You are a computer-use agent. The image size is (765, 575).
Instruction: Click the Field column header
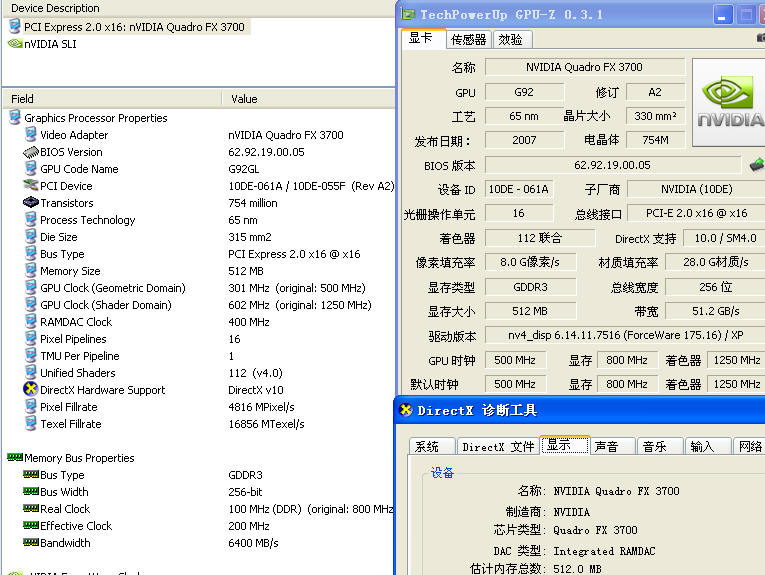[x=112, y=99]
